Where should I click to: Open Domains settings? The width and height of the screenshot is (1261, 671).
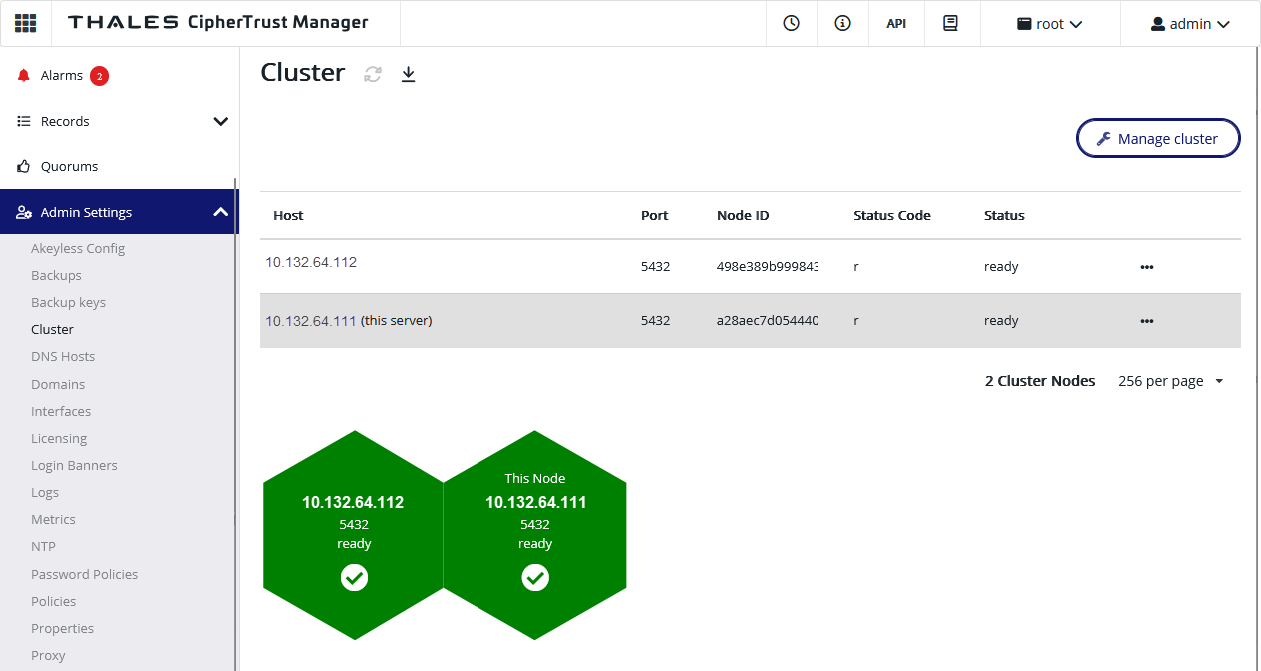coord(58,384)
